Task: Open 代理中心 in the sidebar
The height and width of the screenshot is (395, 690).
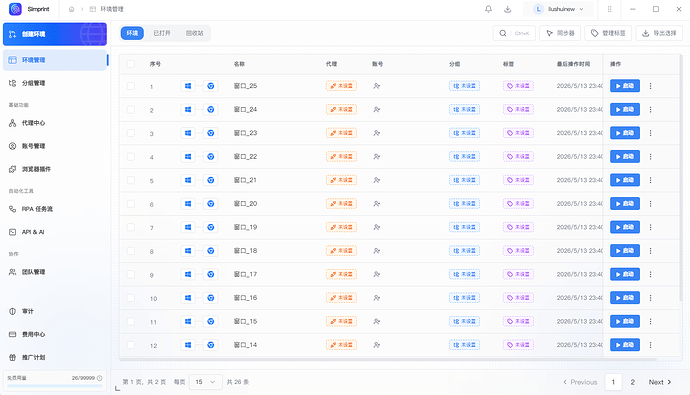Action: pyautogui.click(x=55, y=123)
